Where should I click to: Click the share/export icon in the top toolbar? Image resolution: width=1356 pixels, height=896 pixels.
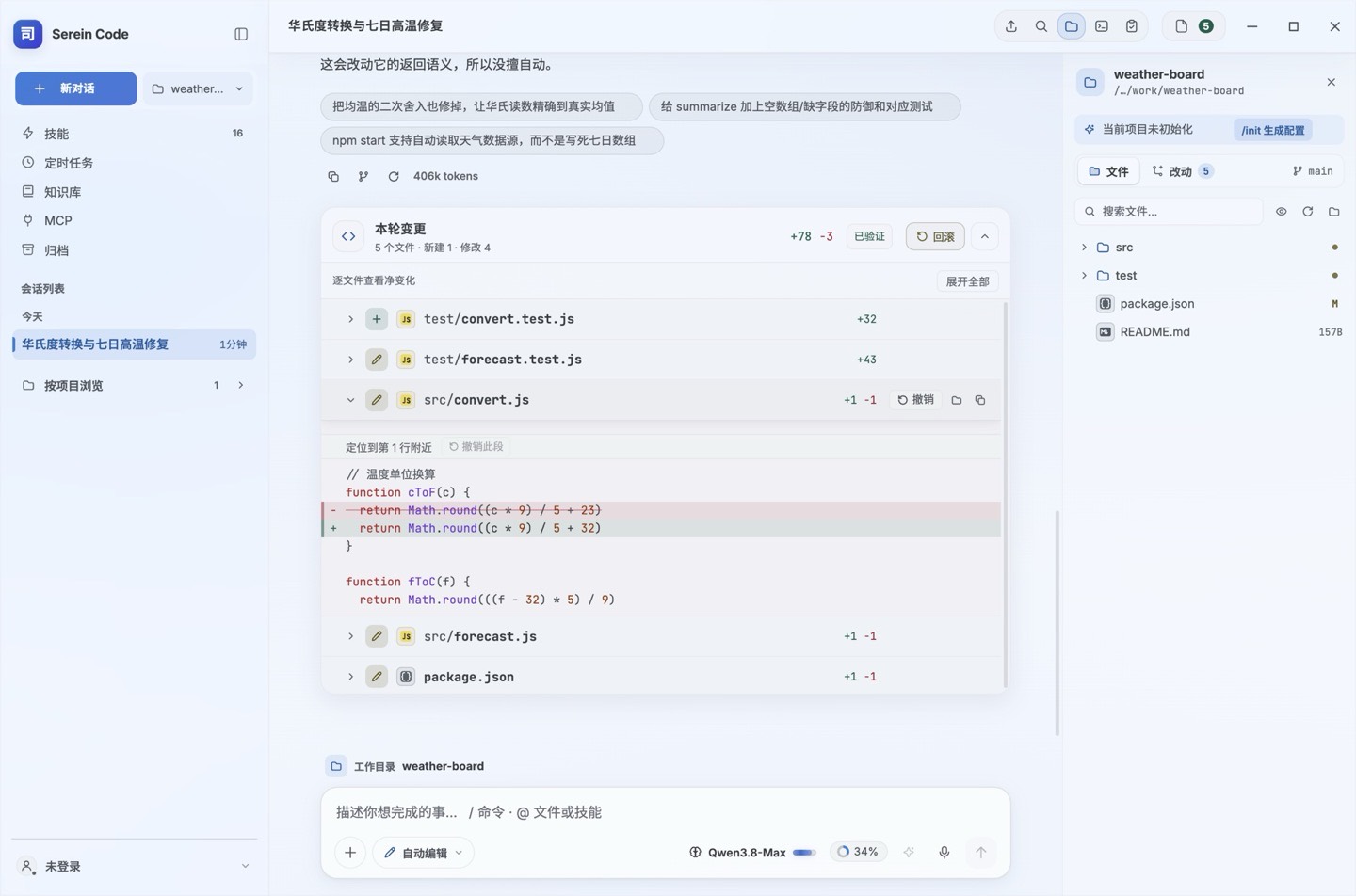pos(1011,26)
